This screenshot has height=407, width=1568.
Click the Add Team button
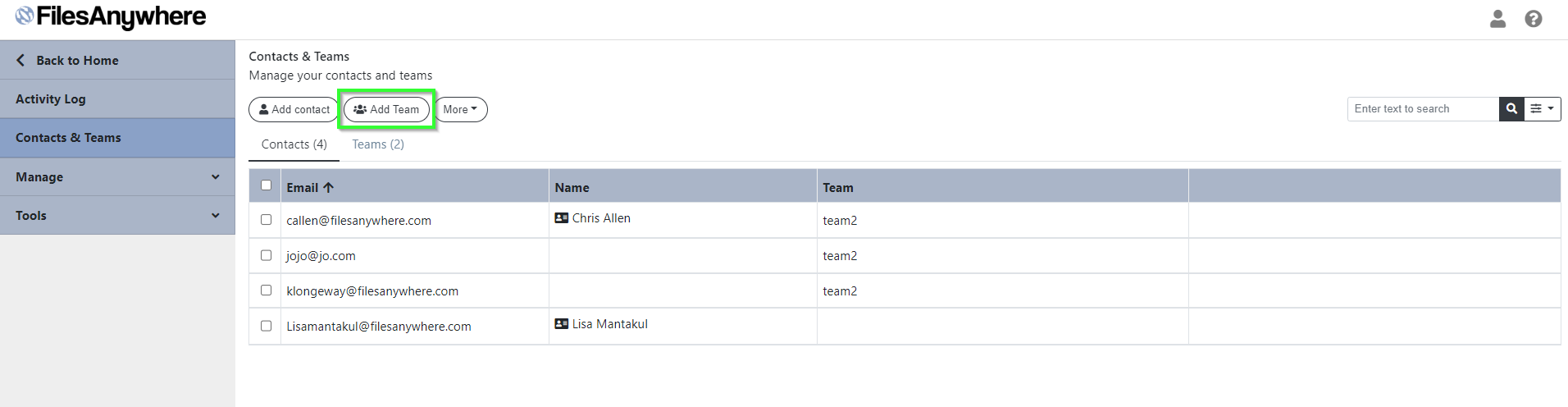pos(386,109)
